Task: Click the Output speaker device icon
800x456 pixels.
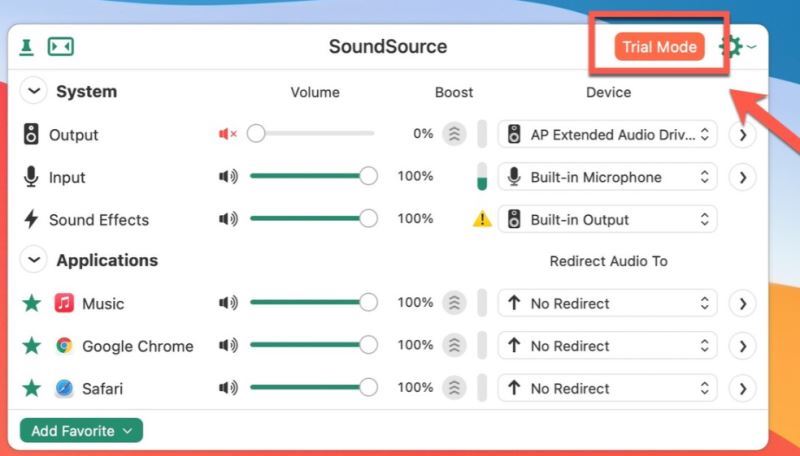Action: (31, 134)
